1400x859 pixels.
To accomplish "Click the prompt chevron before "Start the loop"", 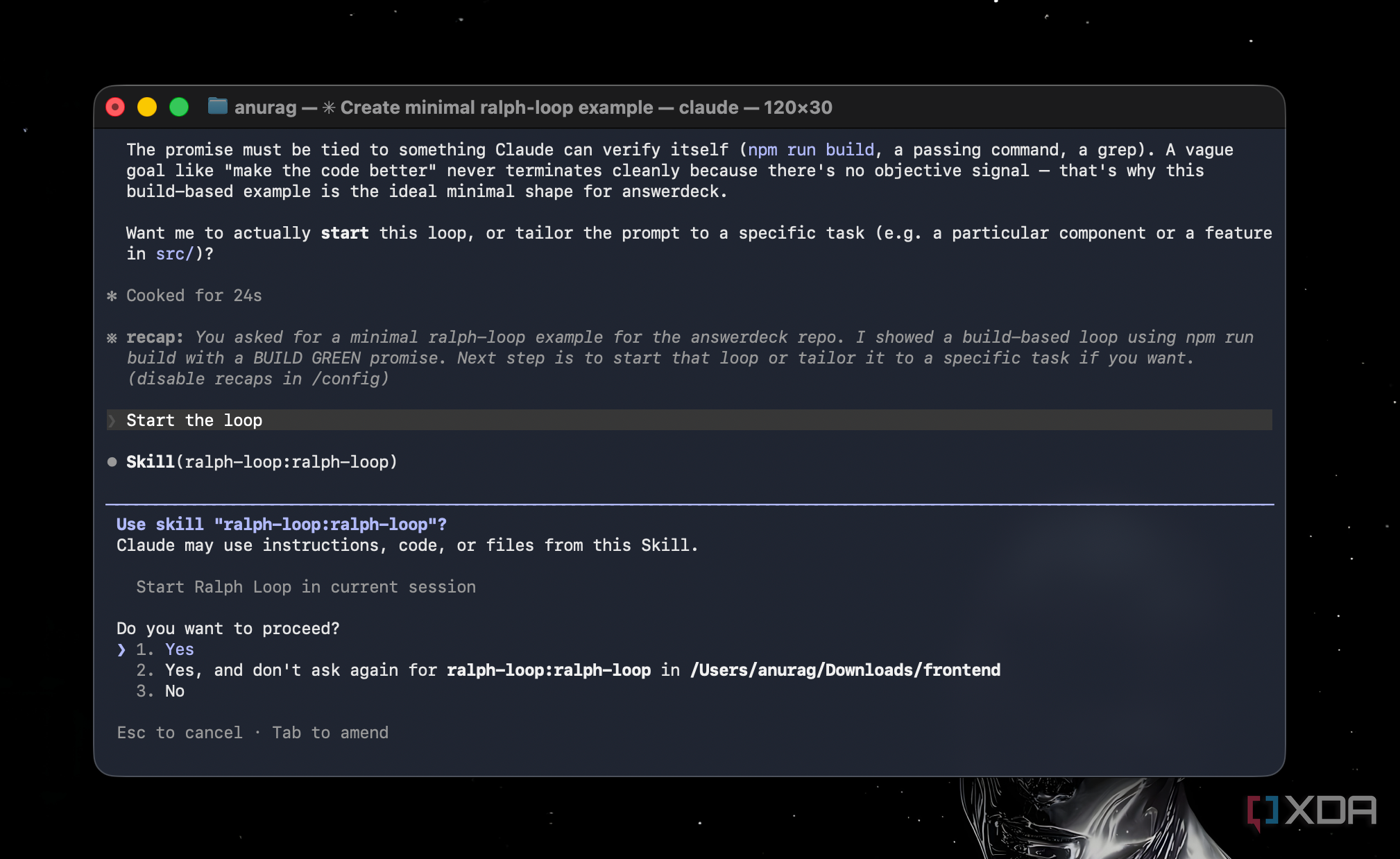I will point(112,420).
